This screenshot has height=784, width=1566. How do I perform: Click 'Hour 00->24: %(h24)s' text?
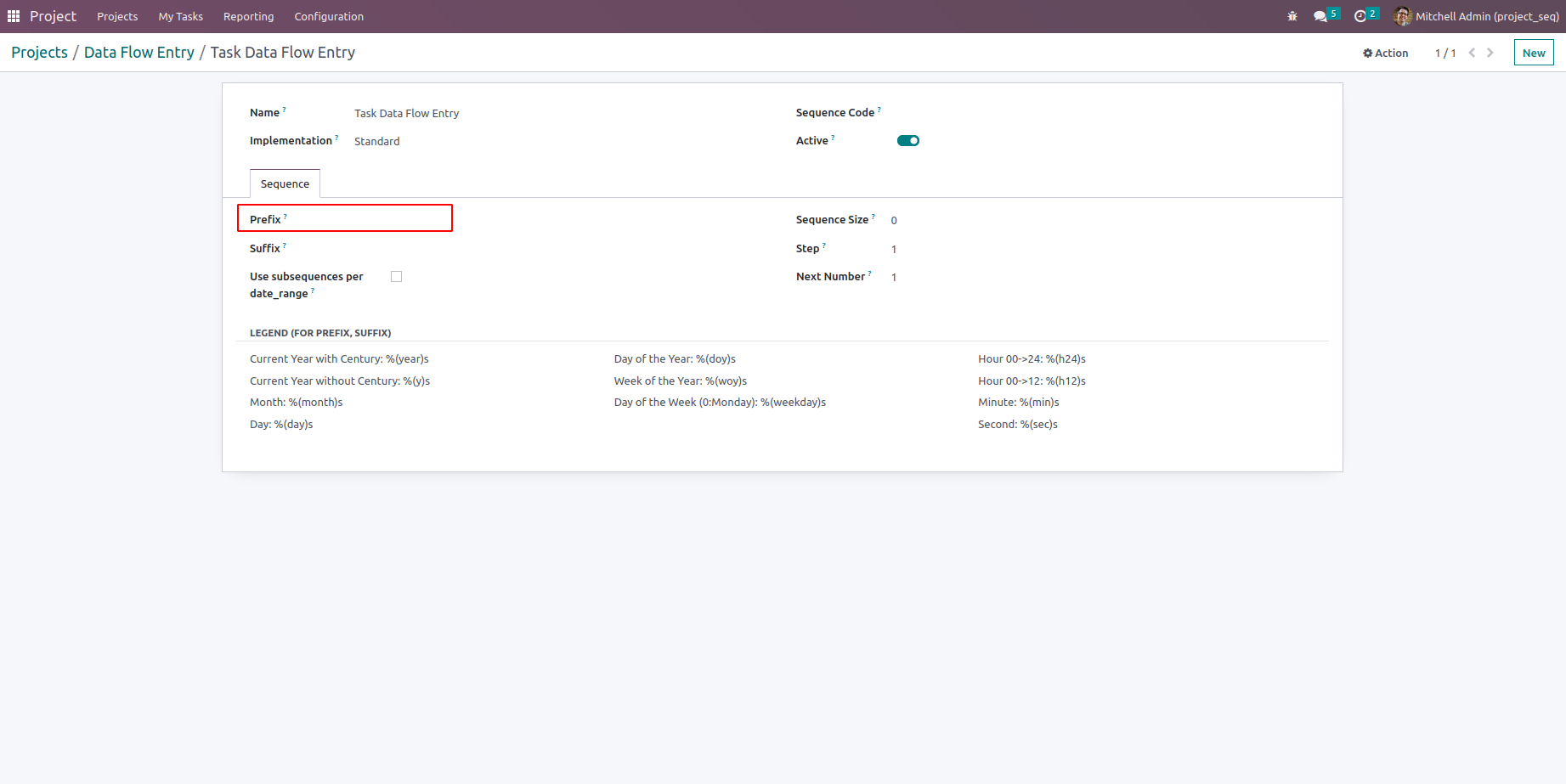click(x=1032, y=359)
